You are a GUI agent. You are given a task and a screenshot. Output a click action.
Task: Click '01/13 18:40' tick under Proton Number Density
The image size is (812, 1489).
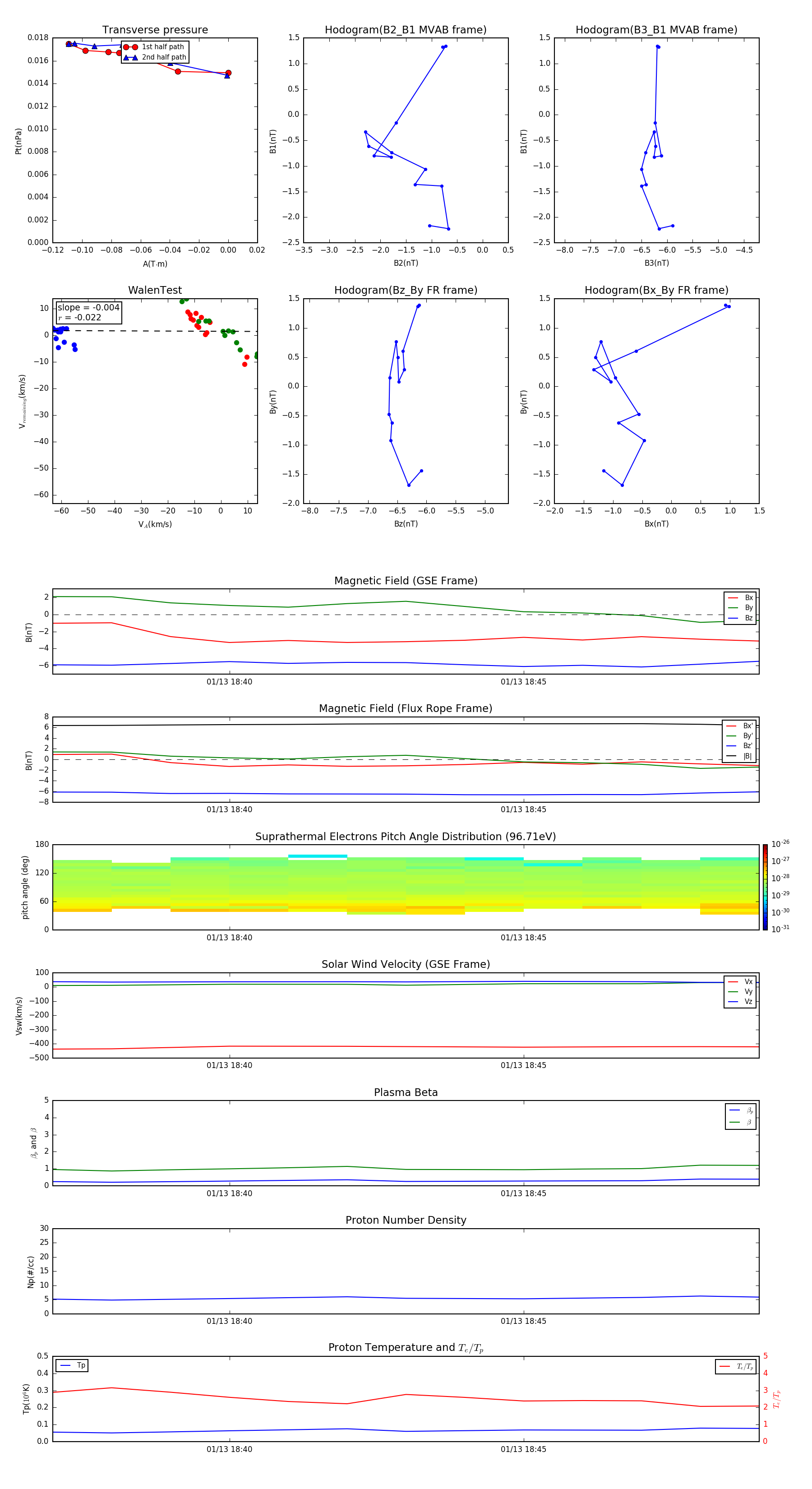pos(230,1321)
